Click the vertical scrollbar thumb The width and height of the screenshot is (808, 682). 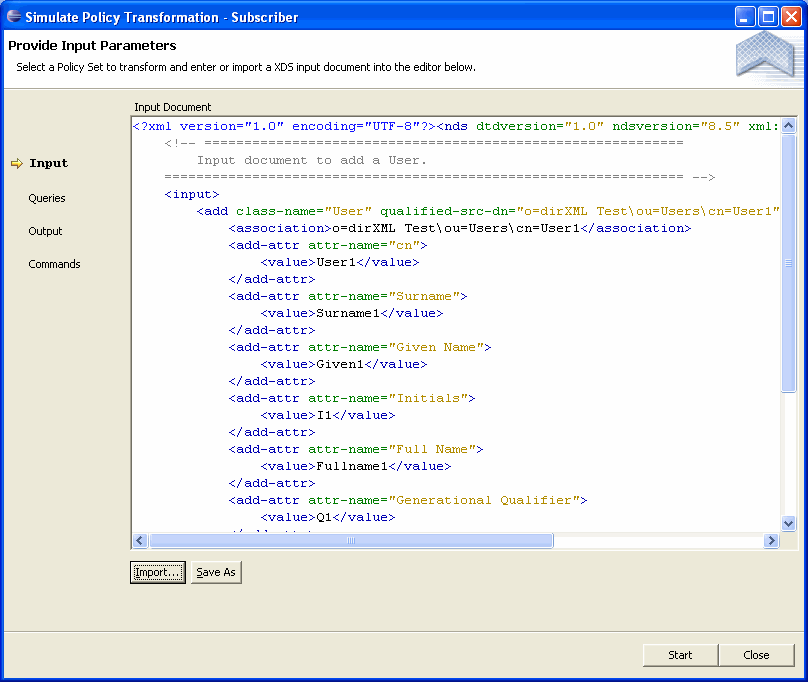(788, 264)
